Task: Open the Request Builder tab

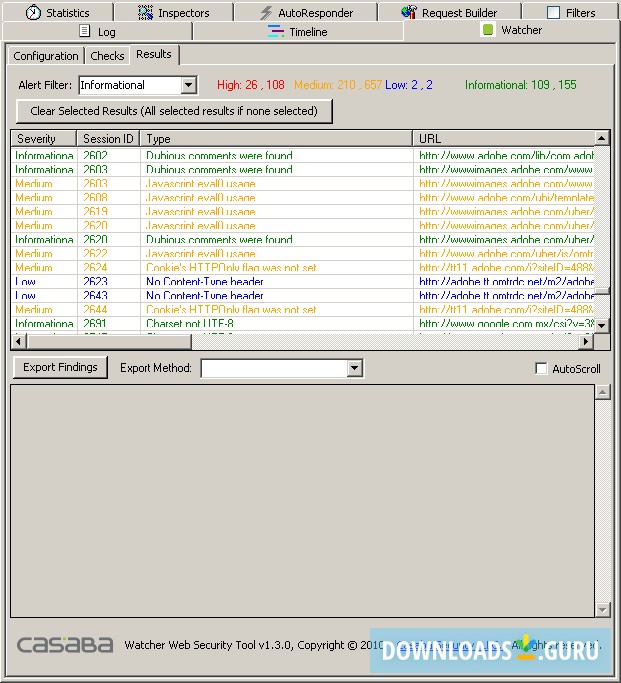Action: [450, 13]
